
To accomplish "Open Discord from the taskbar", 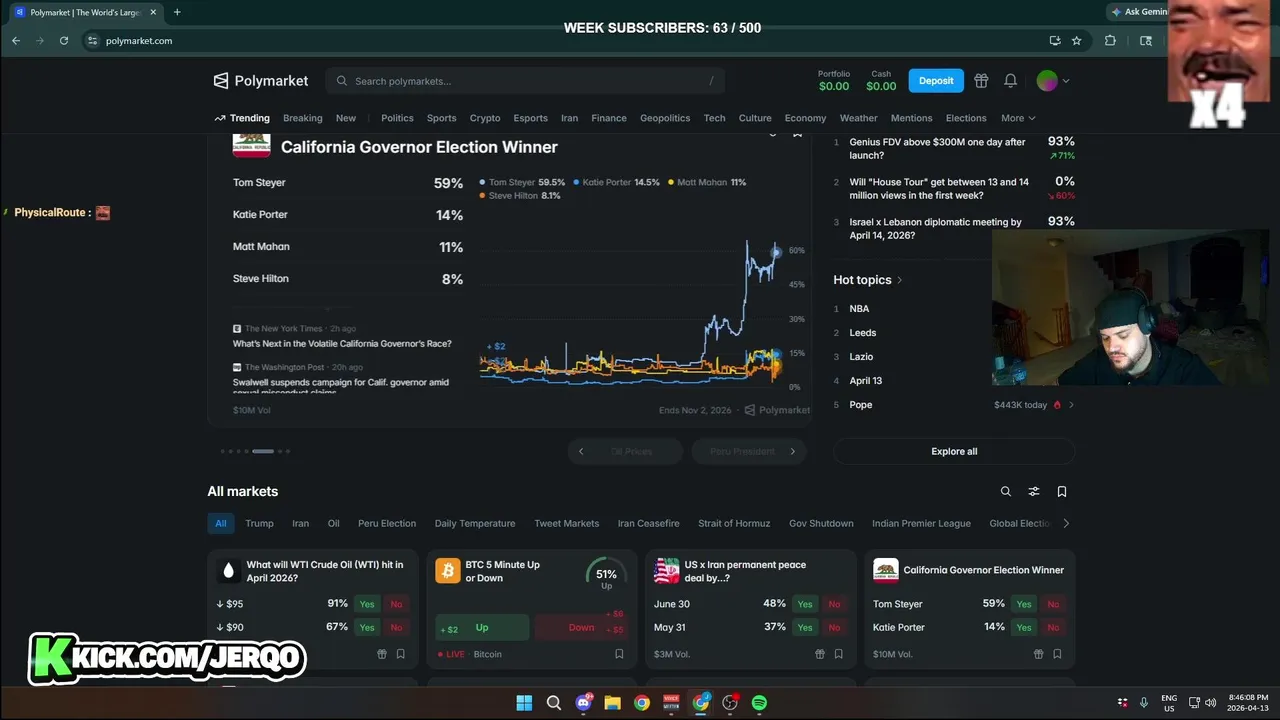I will tap(583, 703).
